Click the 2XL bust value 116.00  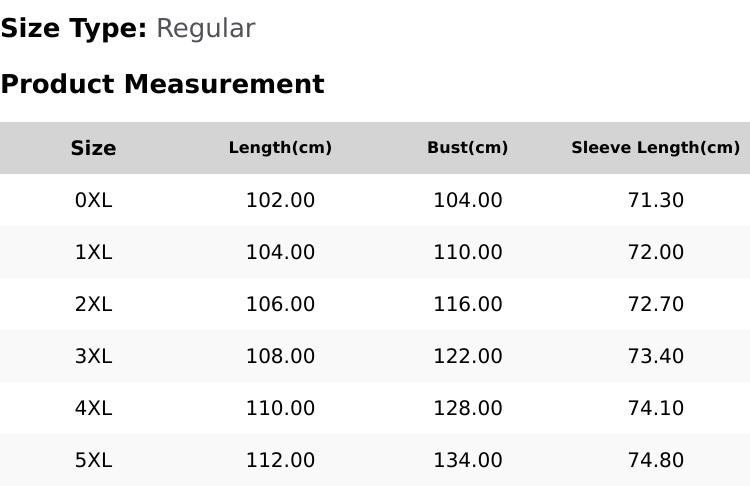[468, 304]
